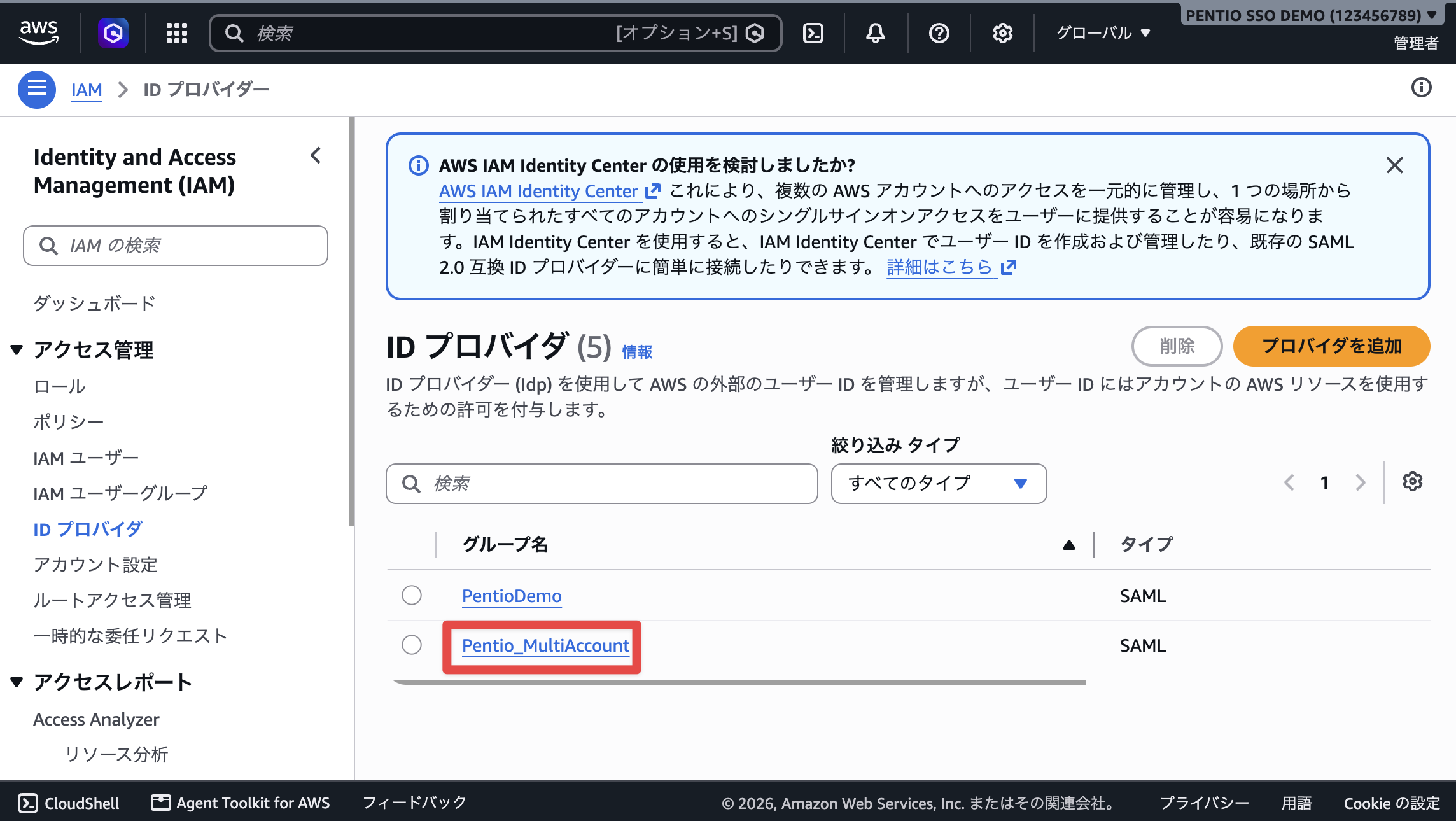Open the プライバシー footer link
This screenshot has height=821, width=1456.
(x=1205, y=803)
